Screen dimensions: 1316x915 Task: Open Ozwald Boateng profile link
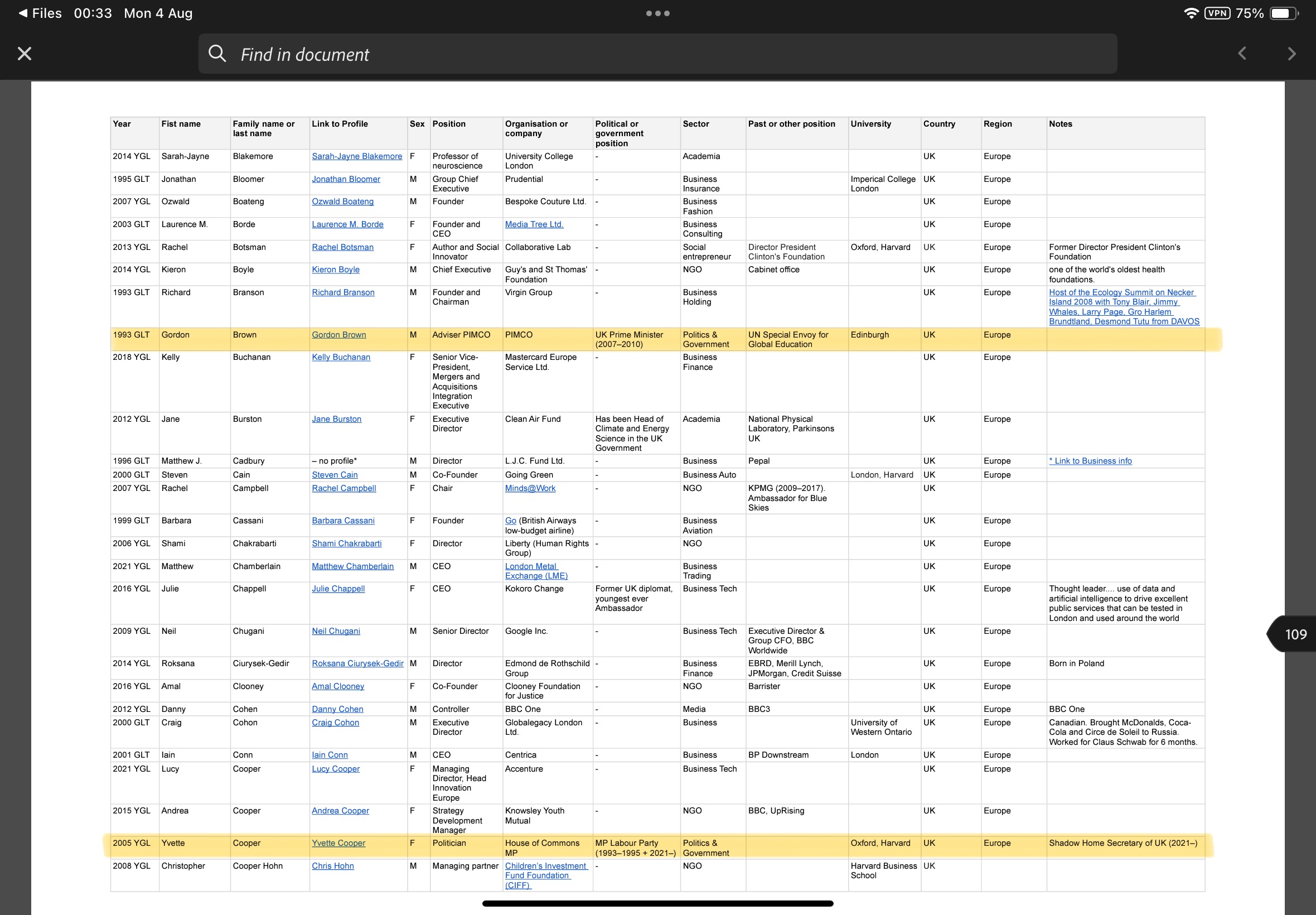(342, 201)
